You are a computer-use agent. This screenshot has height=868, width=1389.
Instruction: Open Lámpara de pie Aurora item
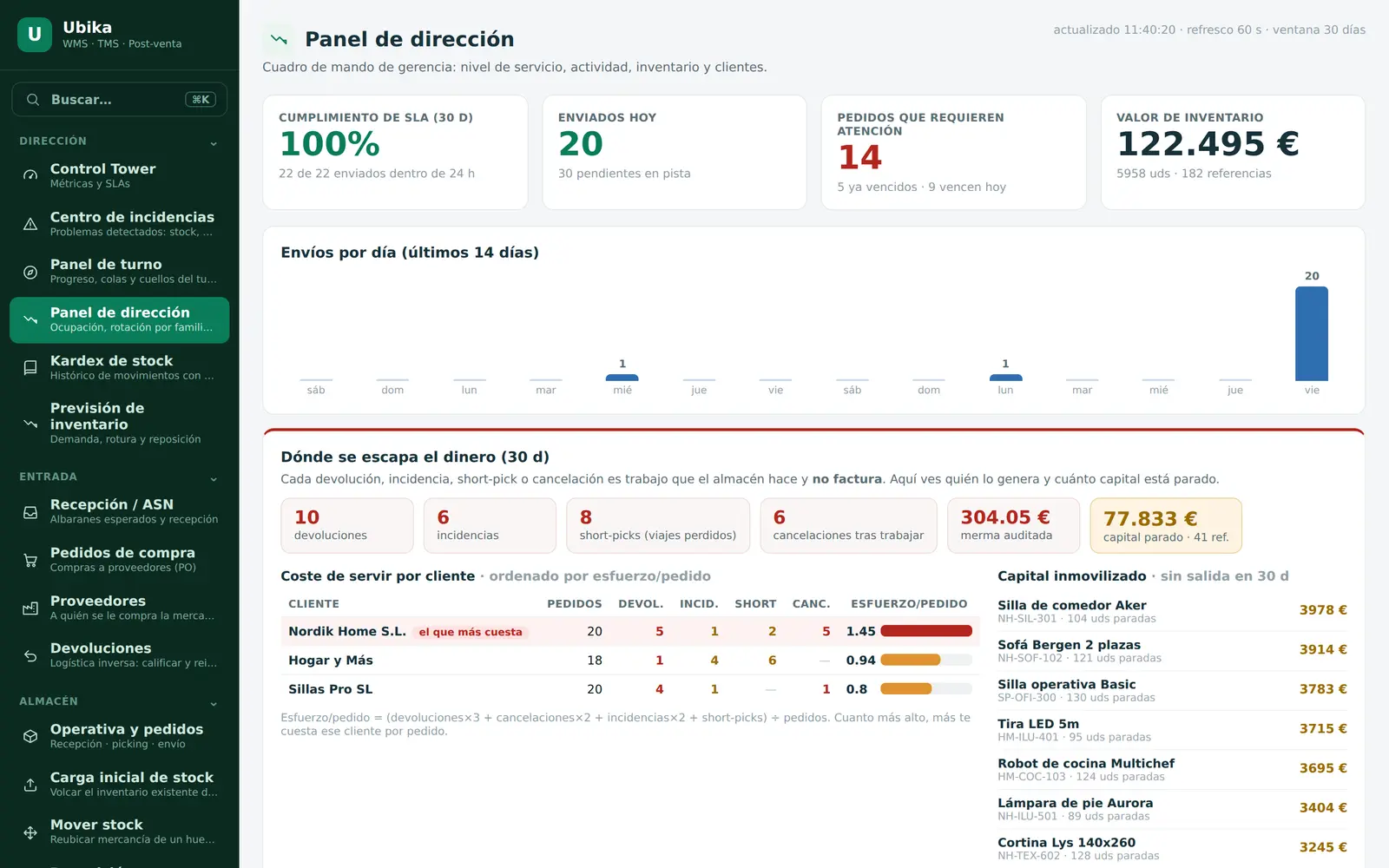1172,809
